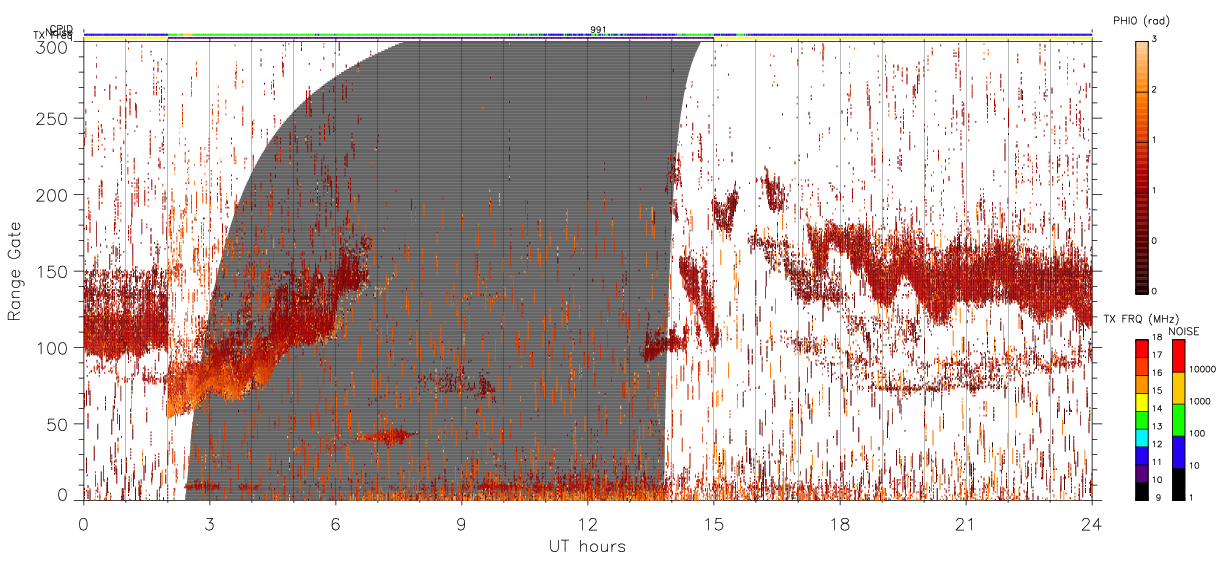This screenshot has height=567, width=1228.
Task: Click the y-axis tick label '300'
Action: (54, 47)
